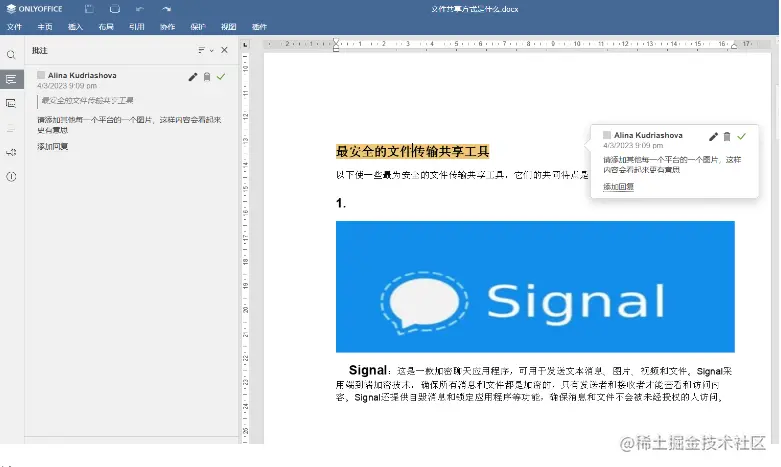Delete Alina's comment in the sidebar panel
The image size is (781, 467).
coord(207,77)
